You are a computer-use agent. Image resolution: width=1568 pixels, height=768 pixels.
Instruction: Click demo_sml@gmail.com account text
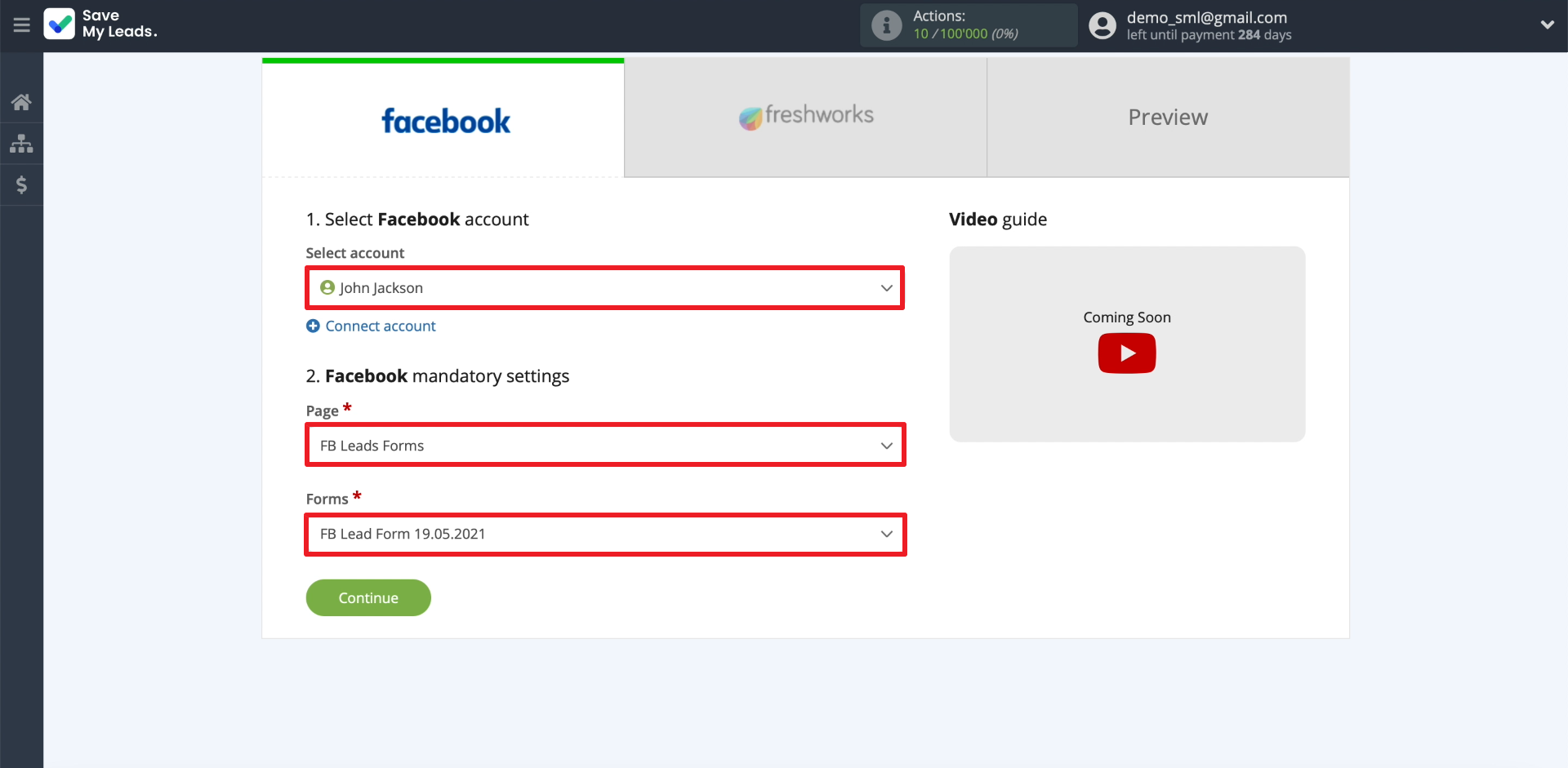(1207, 17)
